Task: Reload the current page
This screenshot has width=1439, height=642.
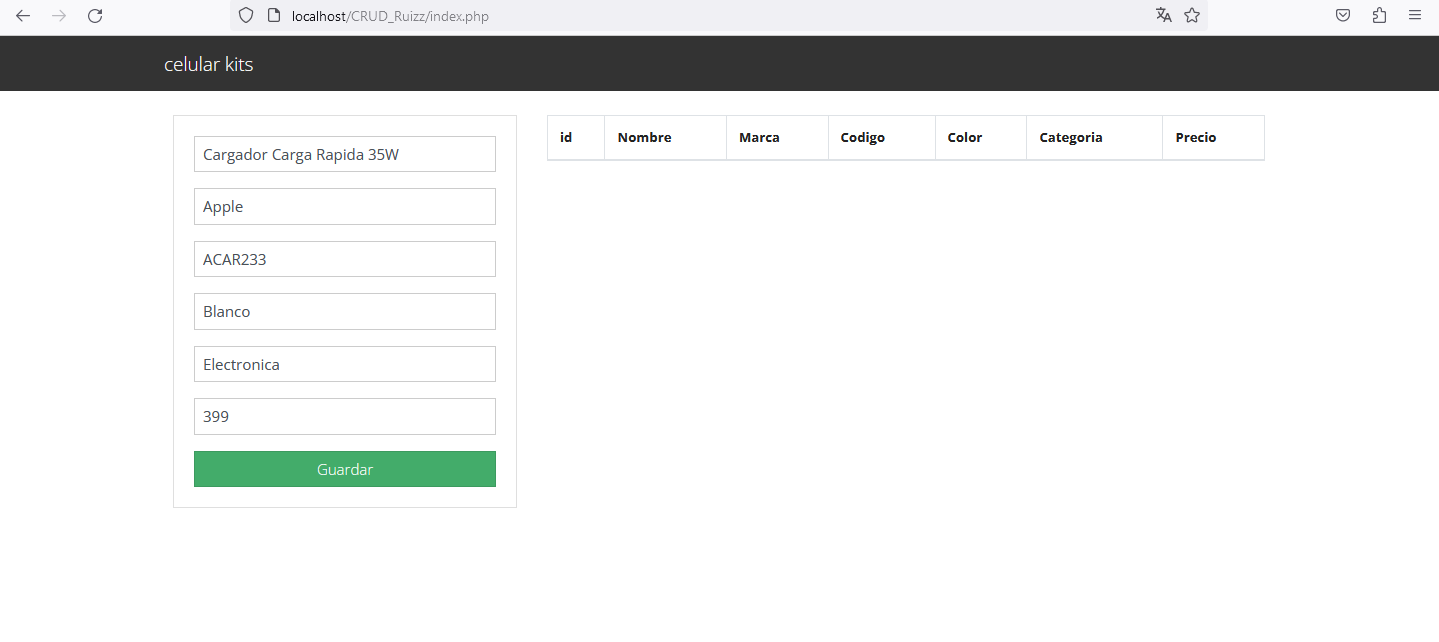Action: coord(95,15)
